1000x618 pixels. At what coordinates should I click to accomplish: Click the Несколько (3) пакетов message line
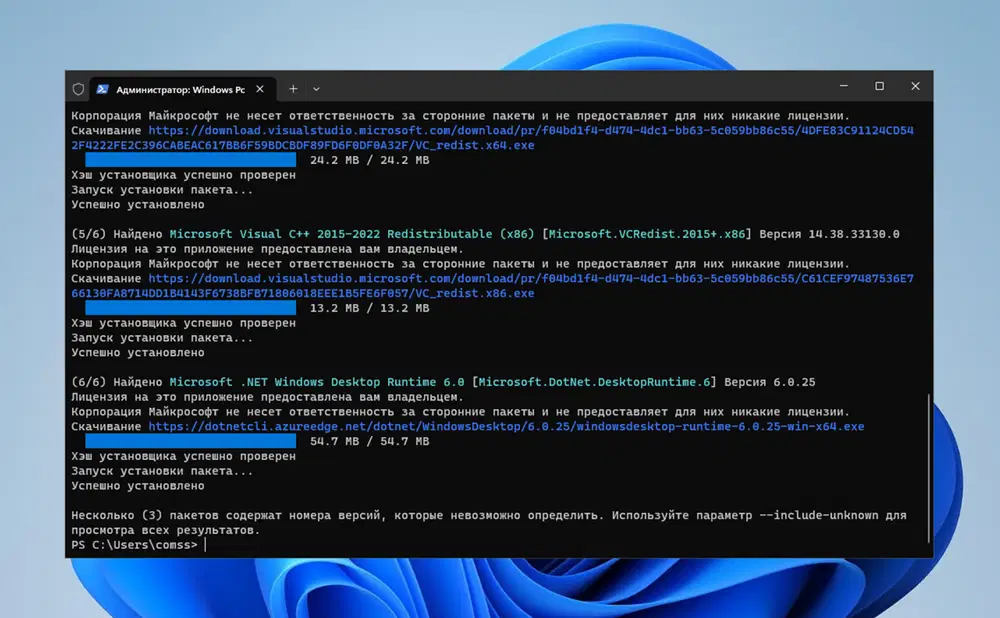tap(489, 515)
